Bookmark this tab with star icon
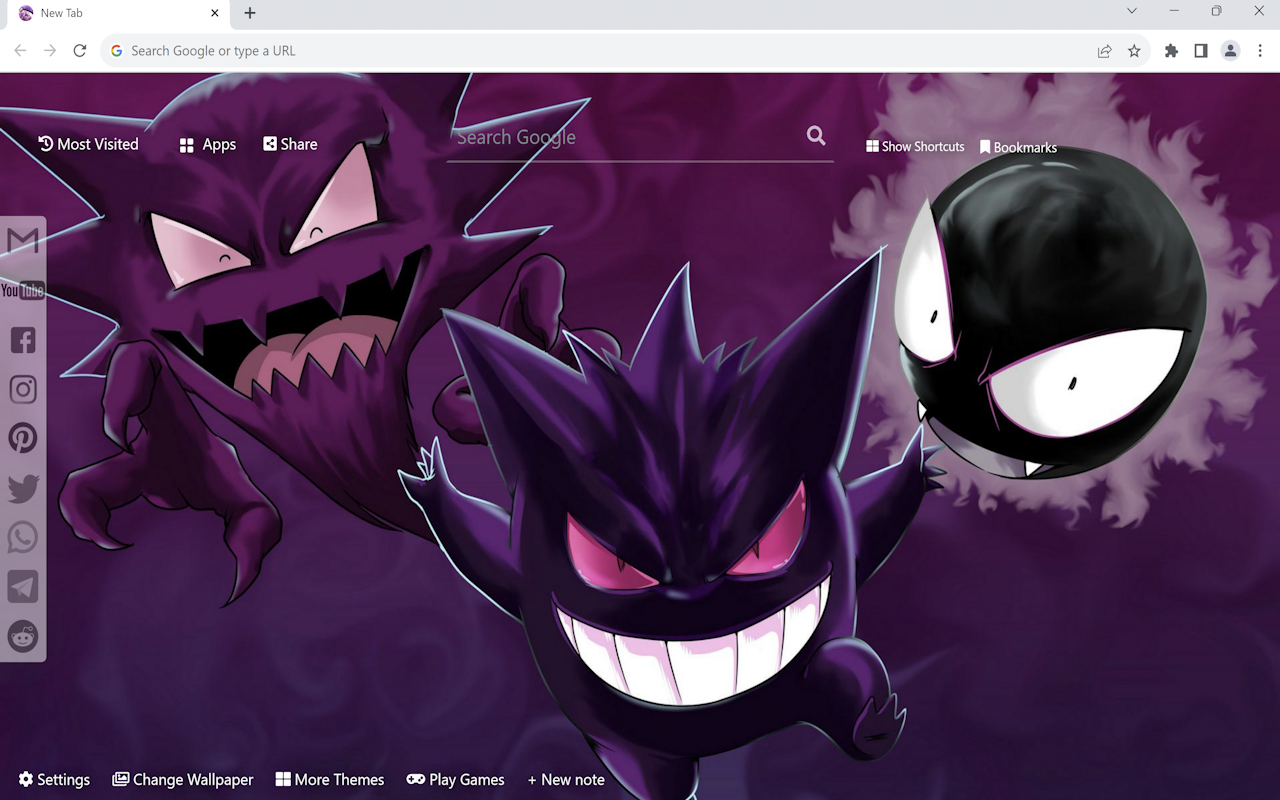Image resolution: width=1280 pixels, height=800 pixels. [1134, 51]
